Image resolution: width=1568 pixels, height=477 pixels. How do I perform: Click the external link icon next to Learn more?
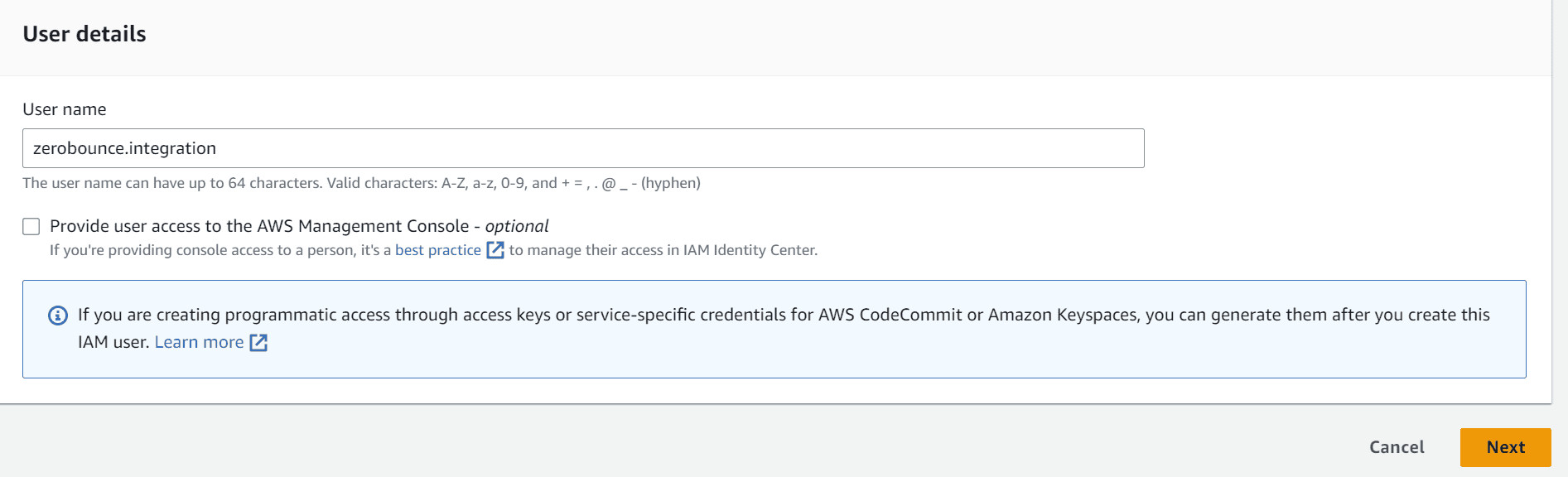pos(258,341)
